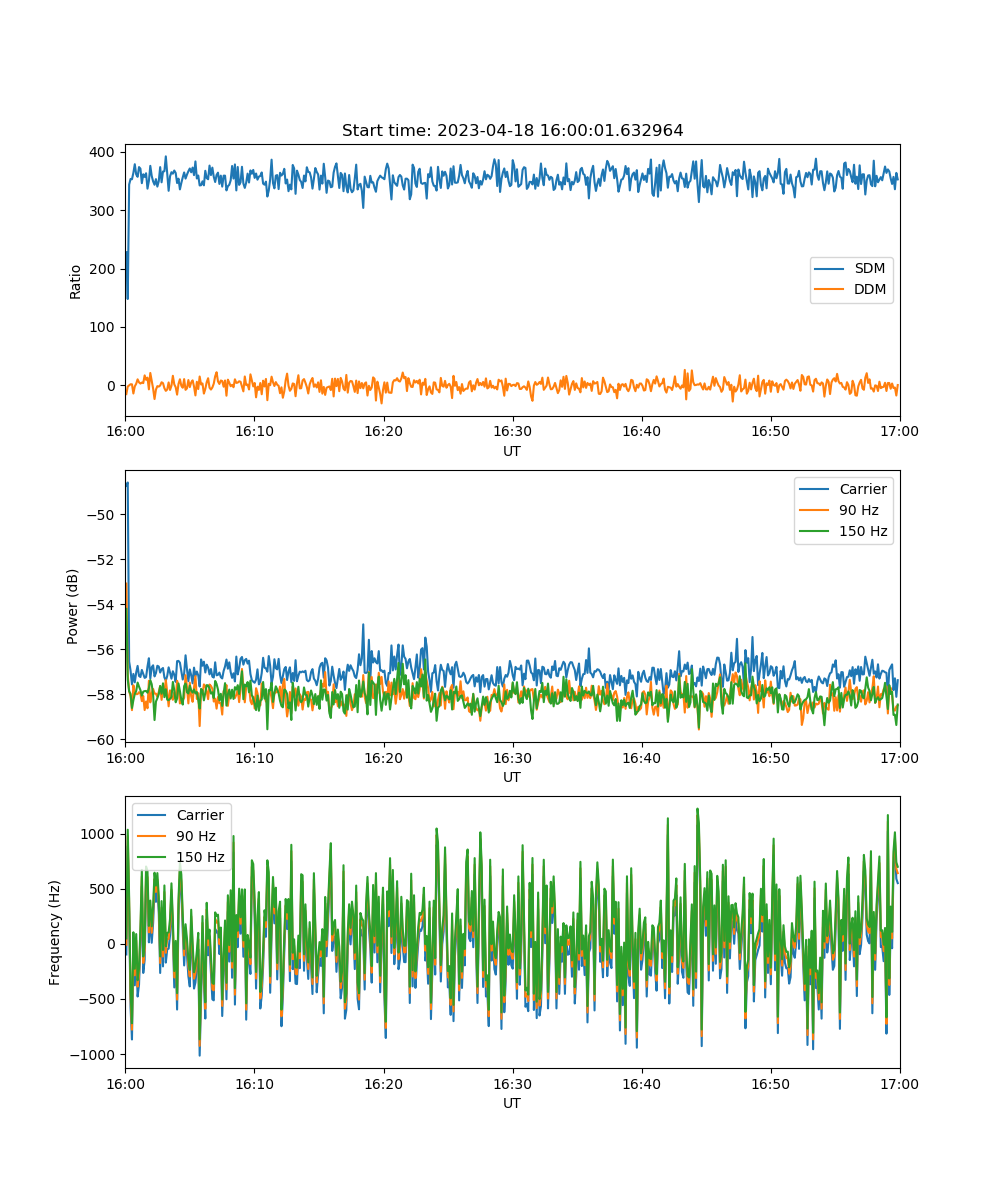Click the "Power (dB)" y-axis label
The image size is (1000, 1200).
pyautogui.click(x=74, y=606)
